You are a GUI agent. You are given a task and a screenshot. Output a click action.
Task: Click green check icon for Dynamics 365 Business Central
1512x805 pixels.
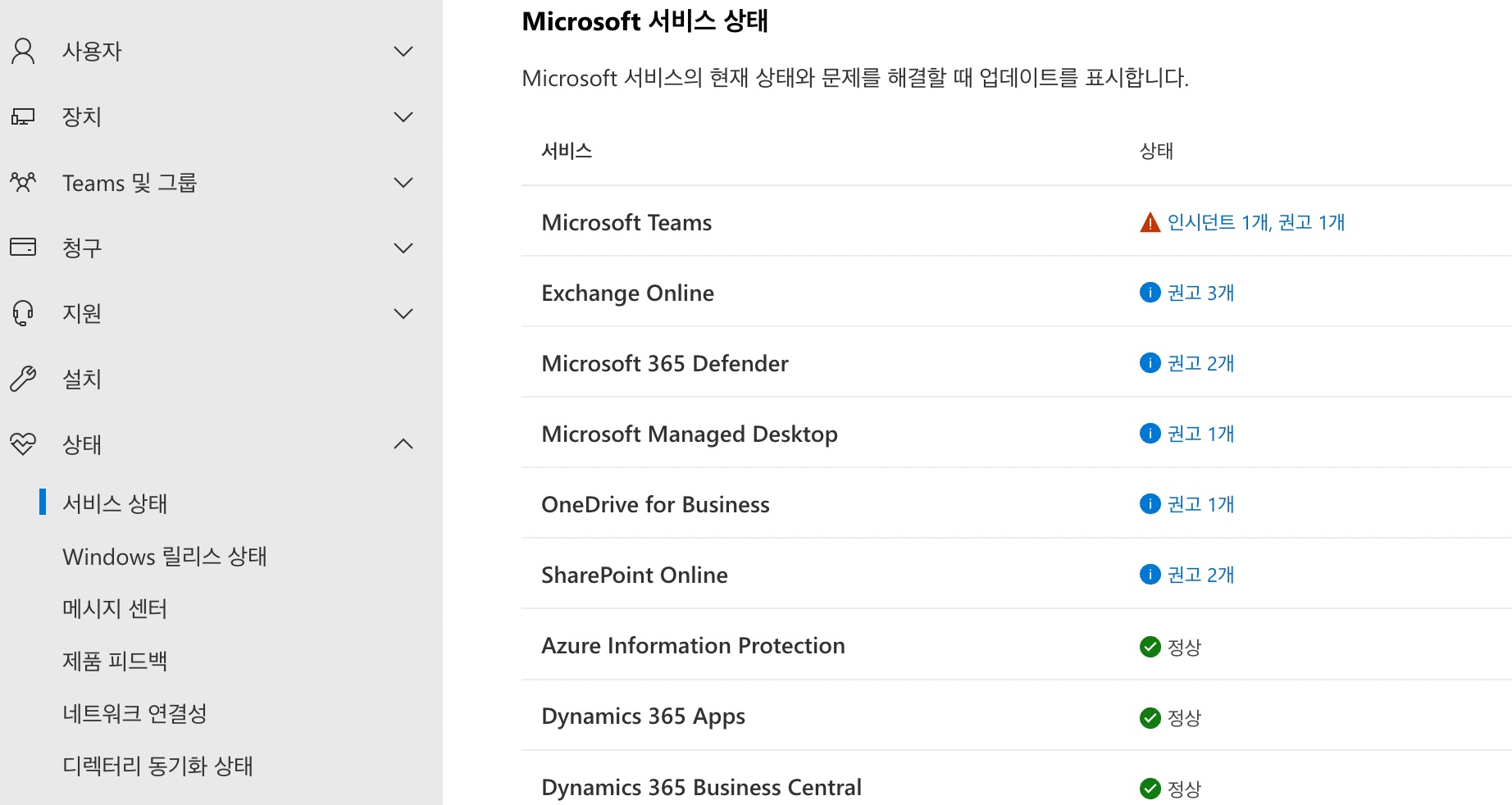(1150, 789)
